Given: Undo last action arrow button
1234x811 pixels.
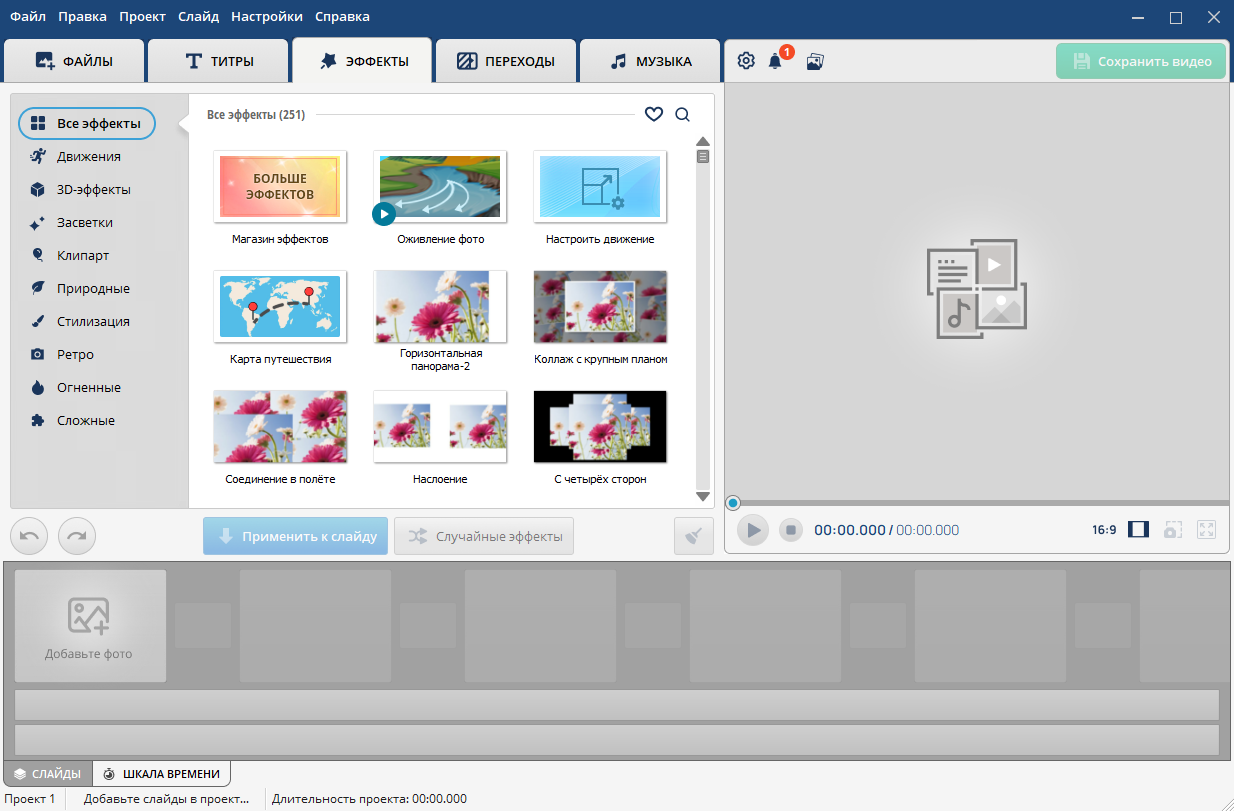Looking at the screenshot, I should tap(29, 536).
